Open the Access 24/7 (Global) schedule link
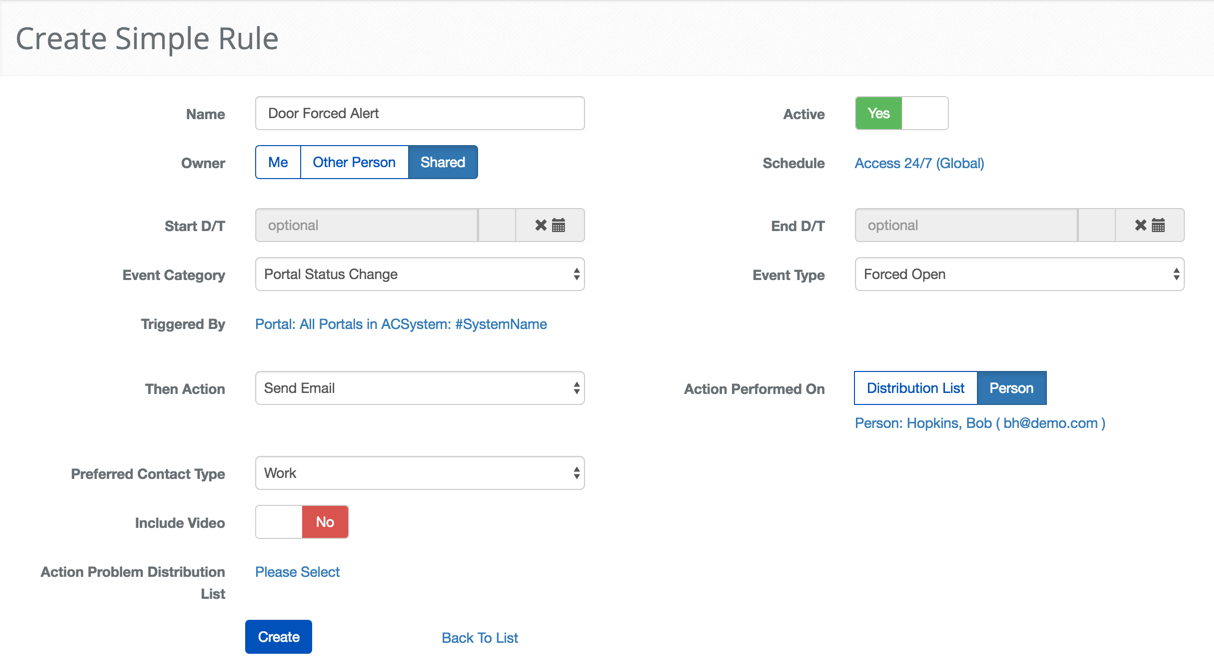 point(919,163)
